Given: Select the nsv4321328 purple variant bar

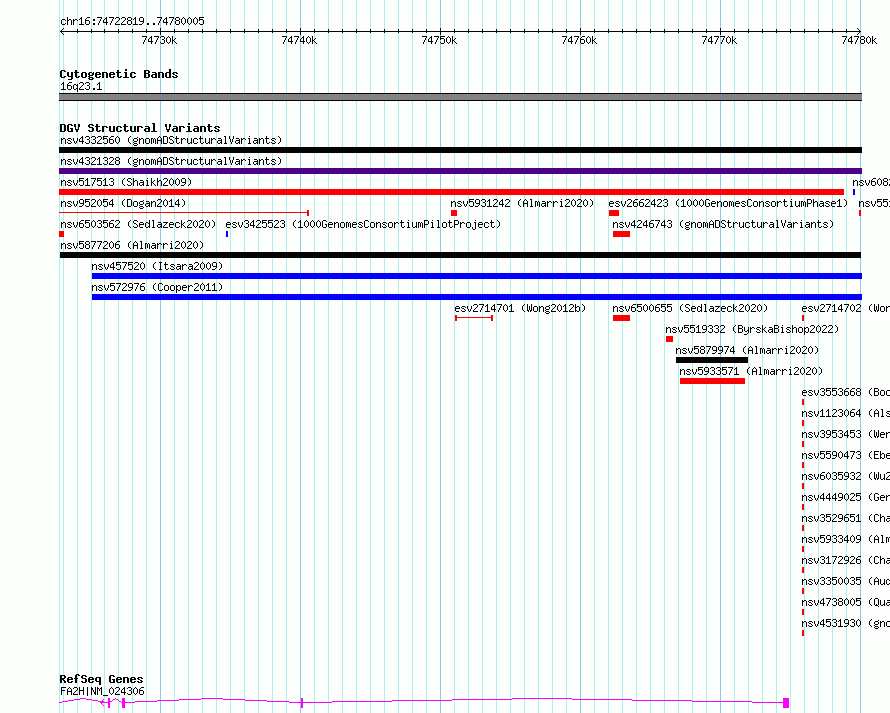Looking at the screenshot, I should coord(460,171).
